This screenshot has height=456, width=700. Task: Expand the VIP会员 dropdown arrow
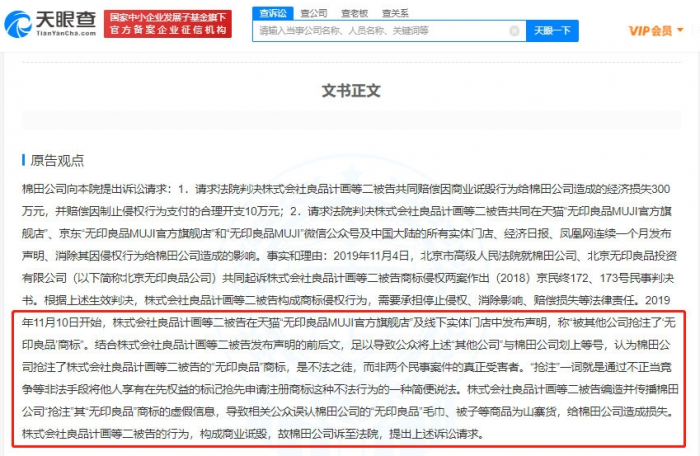click(680, 30)
